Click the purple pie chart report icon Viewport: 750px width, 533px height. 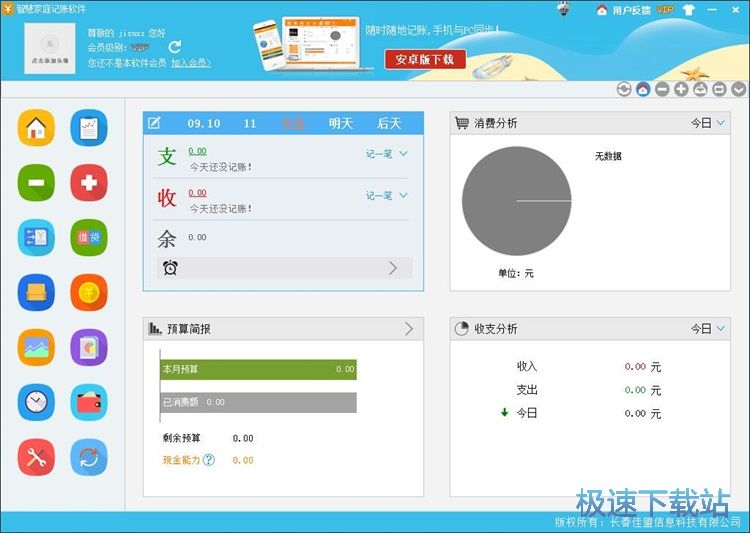point(89,347)
